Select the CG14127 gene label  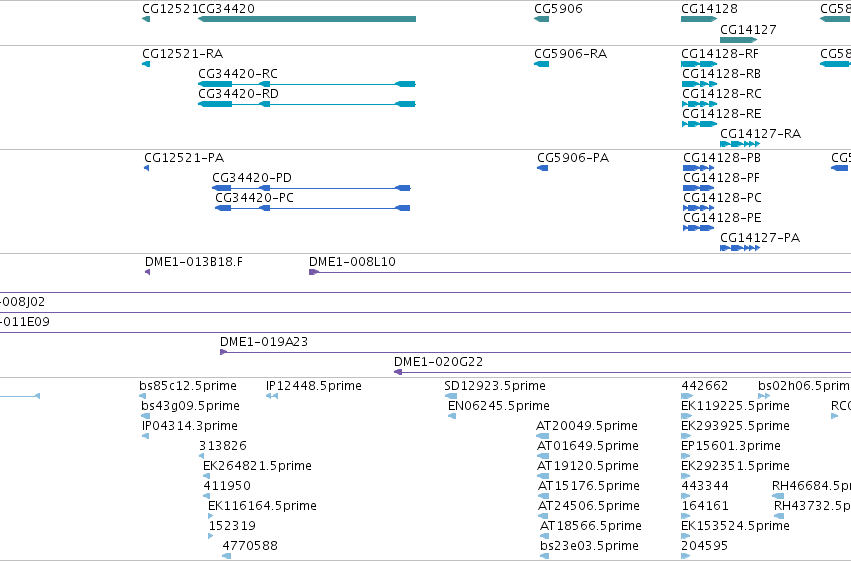coord(748,29)
